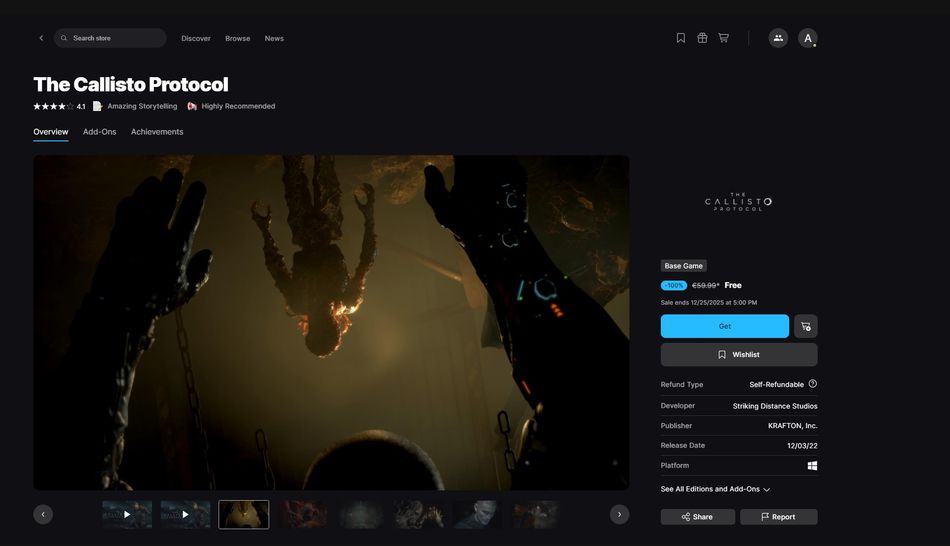Select the Overview tab

click(x=51, y=132)
